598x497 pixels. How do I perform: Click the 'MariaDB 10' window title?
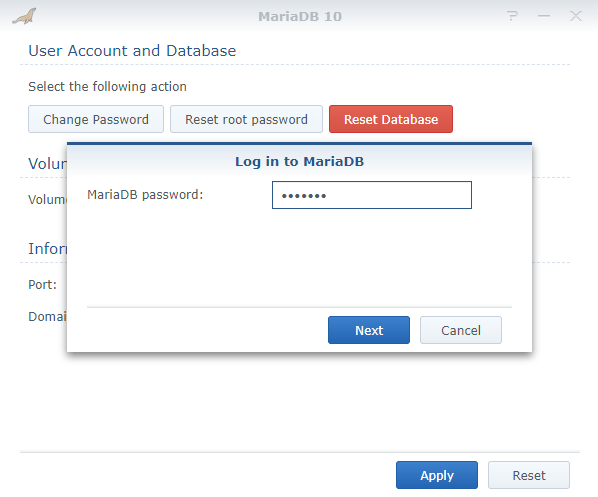coord(300,16)
